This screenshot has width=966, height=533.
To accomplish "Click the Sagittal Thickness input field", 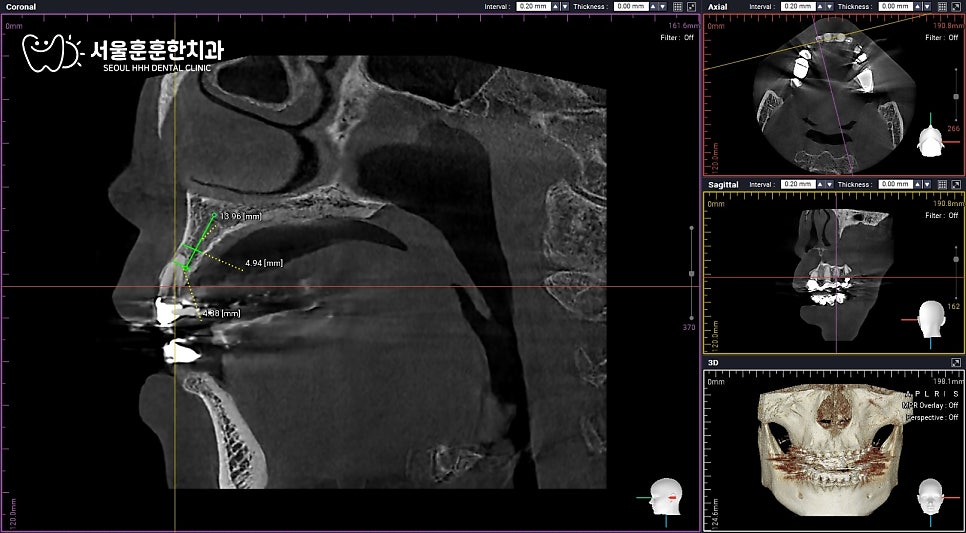I will (896, 184).
